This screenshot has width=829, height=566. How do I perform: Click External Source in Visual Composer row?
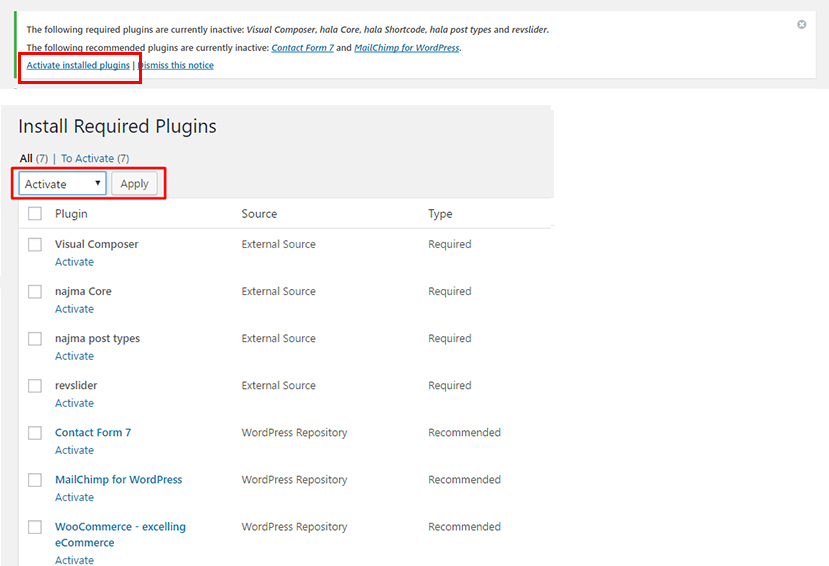point(279,244)
